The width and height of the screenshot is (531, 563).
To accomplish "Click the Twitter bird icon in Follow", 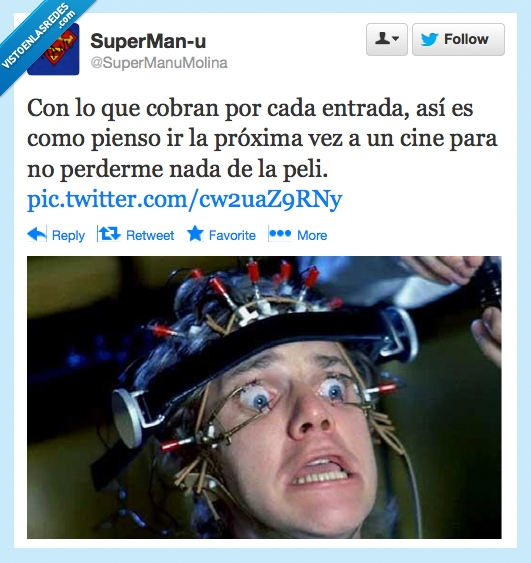I will (x=429, y=39).
